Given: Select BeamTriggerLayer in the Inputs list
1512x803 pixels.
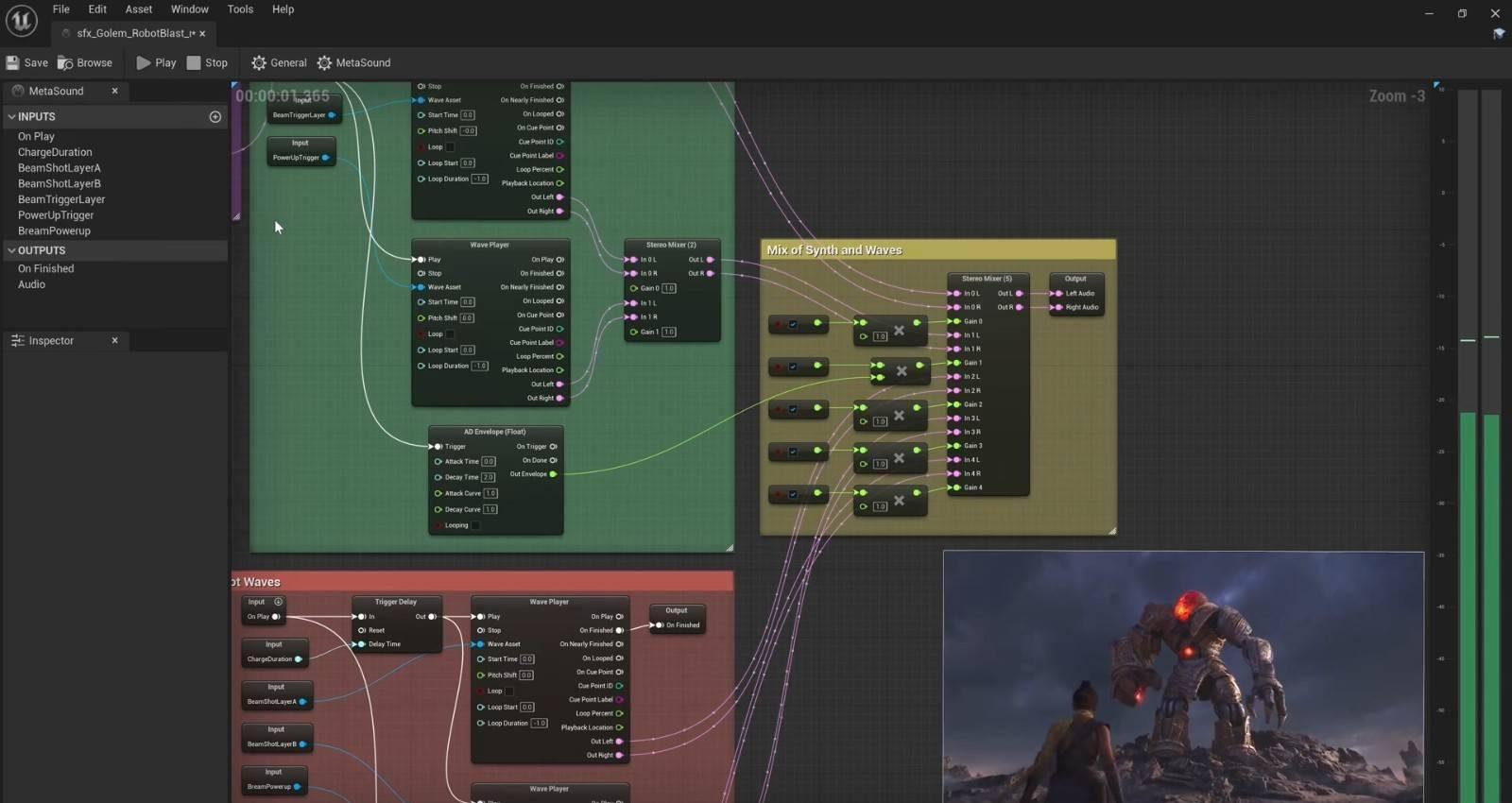Looking at the screenshot, I should click(61, 200).
